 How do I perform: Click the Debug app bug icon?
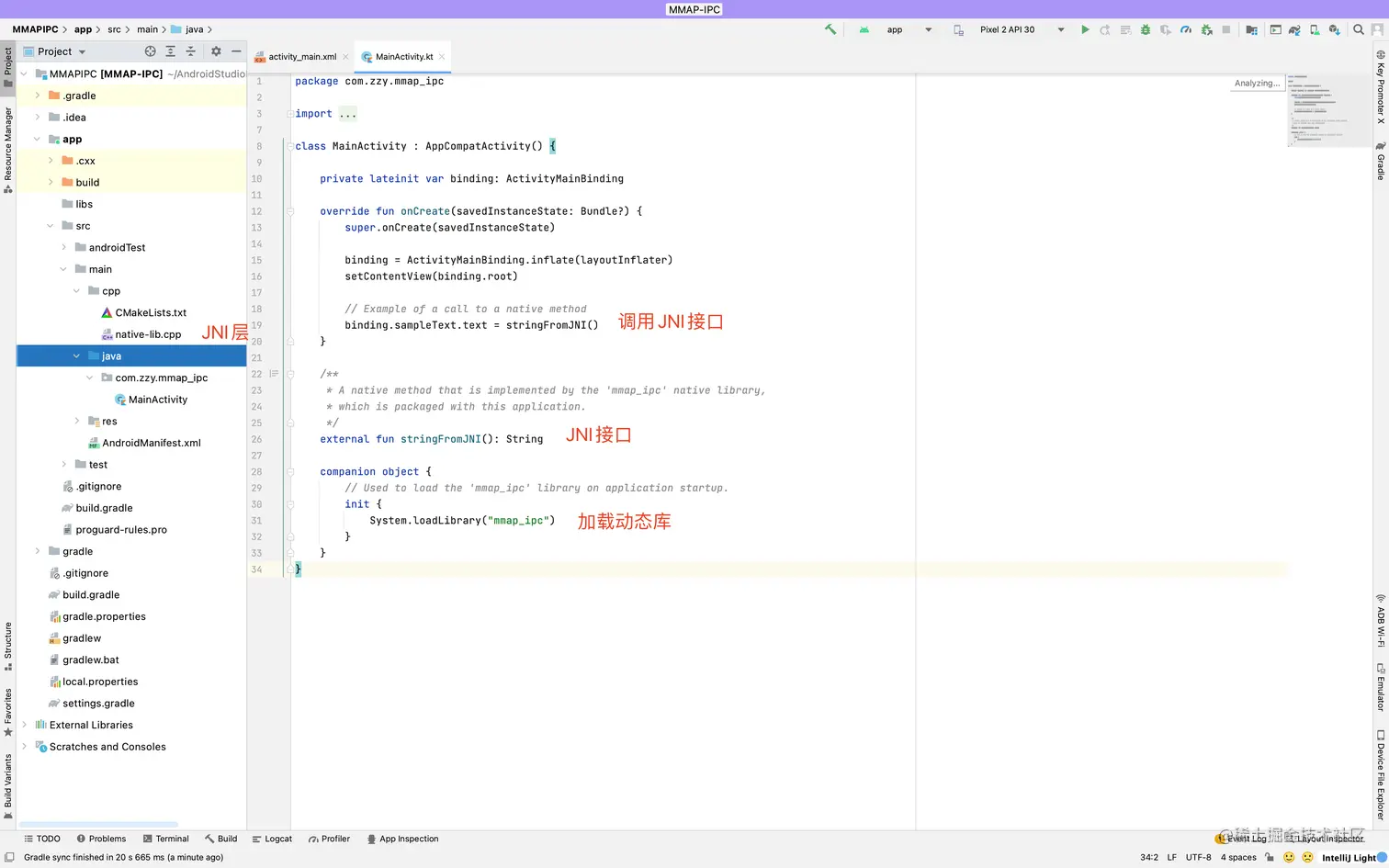[x=1146, y=29]
